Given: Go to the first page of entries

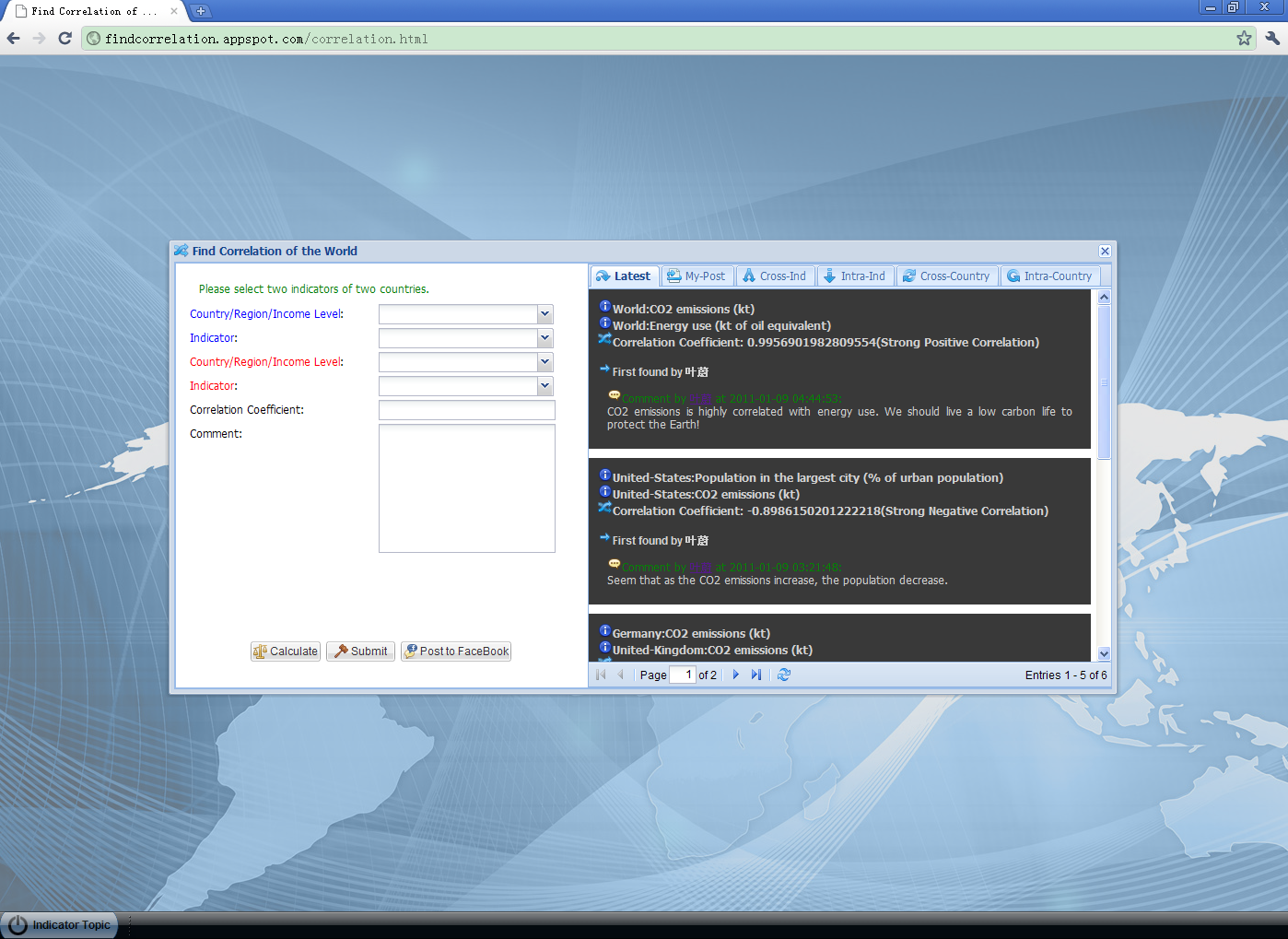Looking at the screenshot, I should pyautogui.click(x=601, y=675).
